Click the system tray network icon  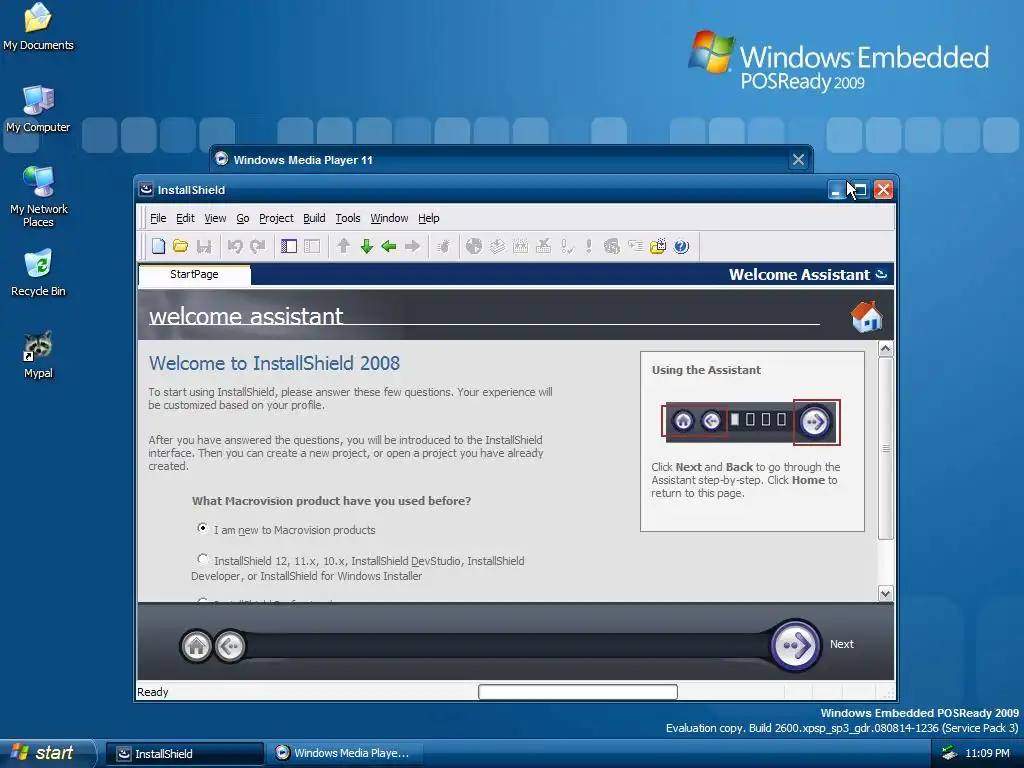(x=950, y=753)
